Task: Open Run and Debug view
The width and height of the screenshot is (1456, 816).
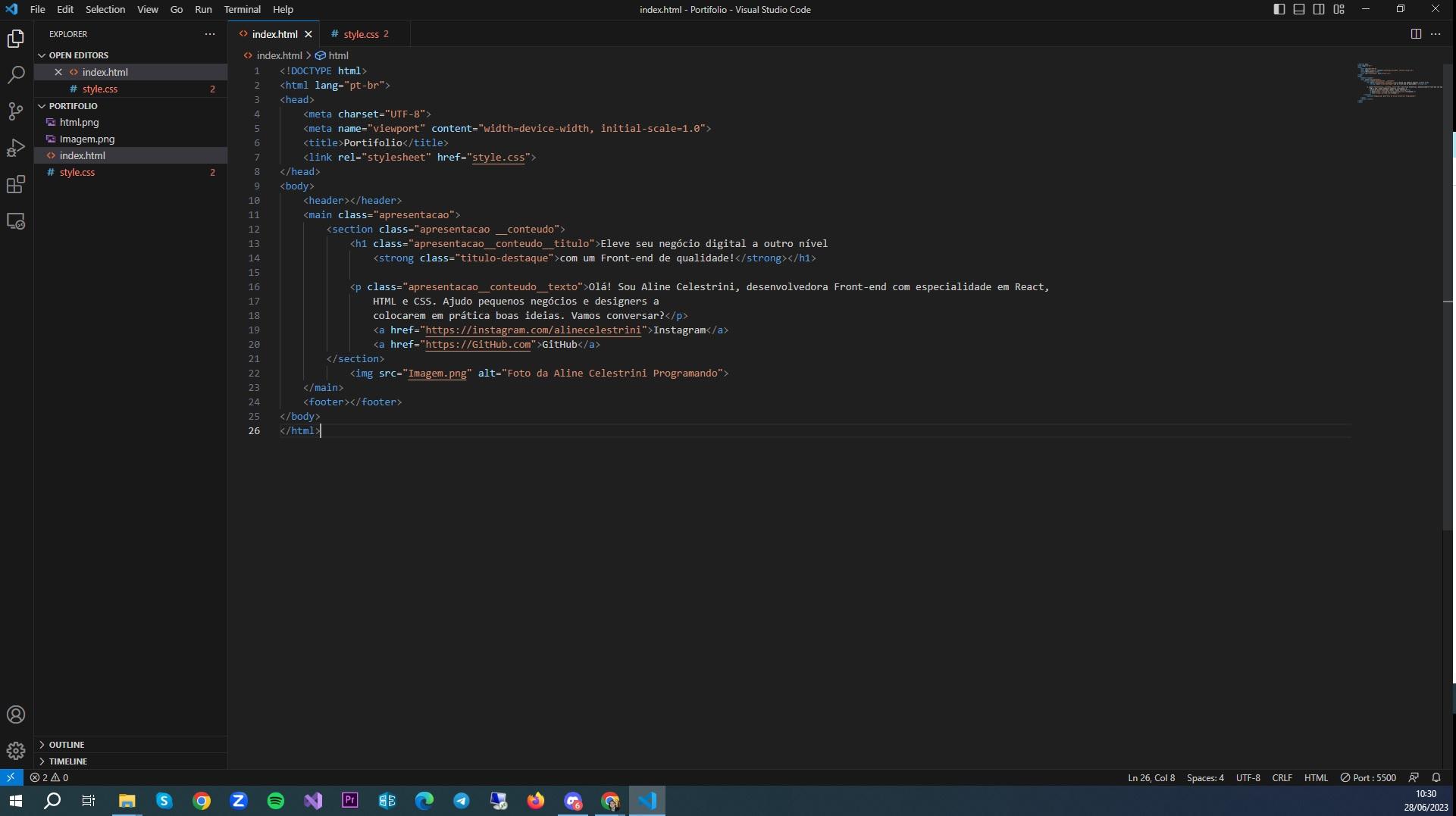Action: pos(16,148)
